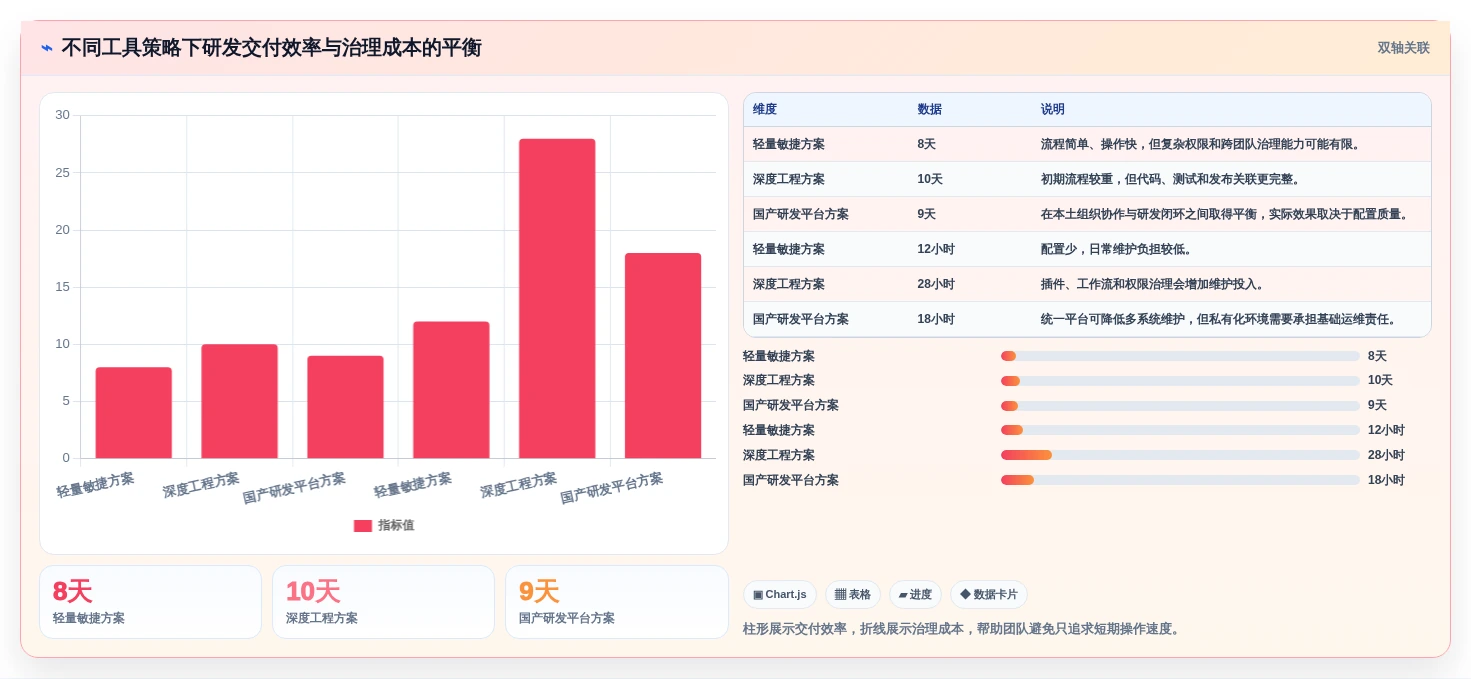Click the footer note starting 柱形展示交付效率
Screen dimensions: 1471x679
point(964,629)
